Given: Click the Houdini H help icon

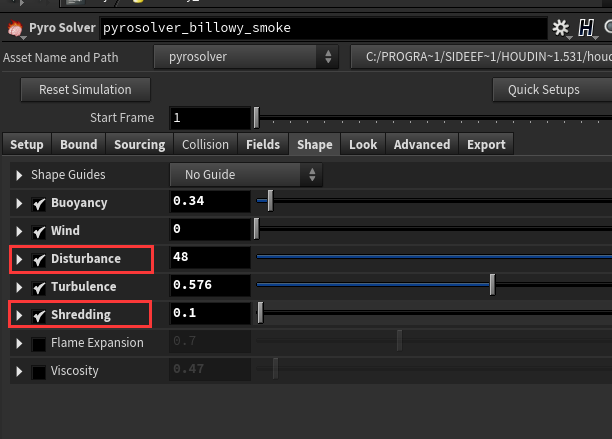Looking at the screenshot, I should click(x=586, y=28).
